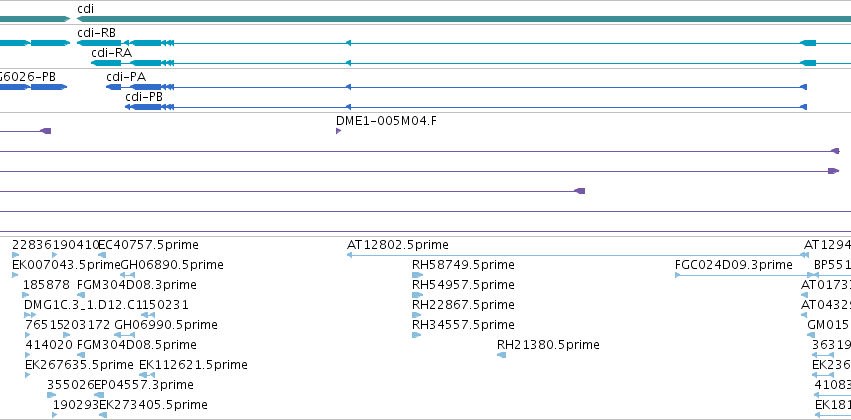
Task: Select the GH06890.5prime label
Action: 172,265
